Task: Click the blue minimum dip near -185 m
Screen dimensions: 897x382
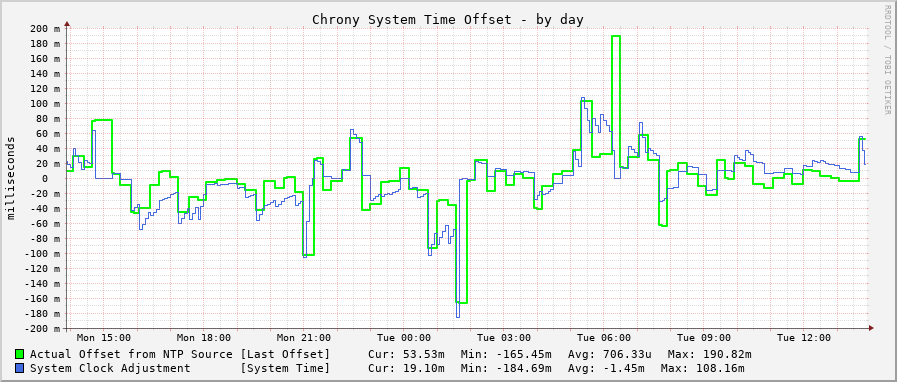Action: pos(458,316)
